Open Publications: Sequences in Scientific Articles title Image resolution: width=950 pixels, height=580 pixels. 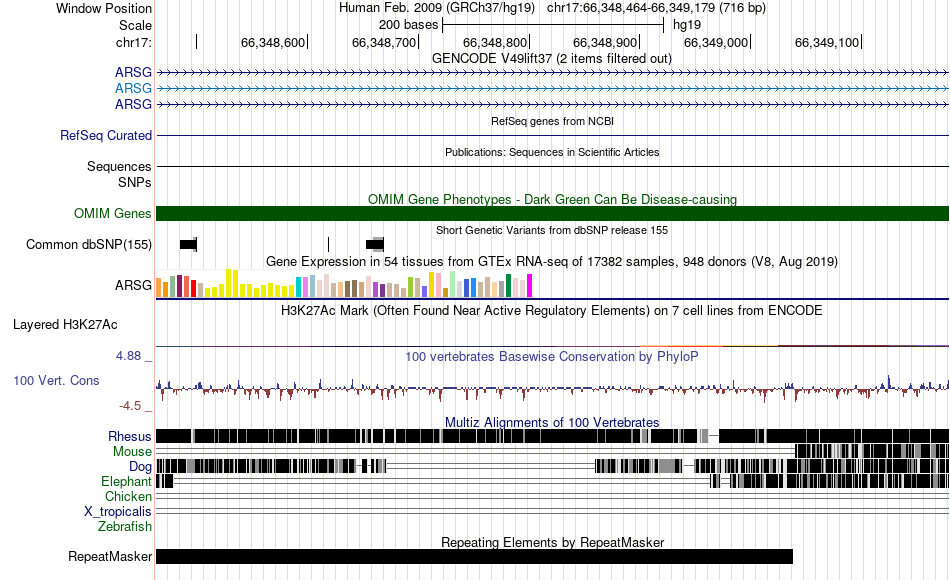coord(552,152)
